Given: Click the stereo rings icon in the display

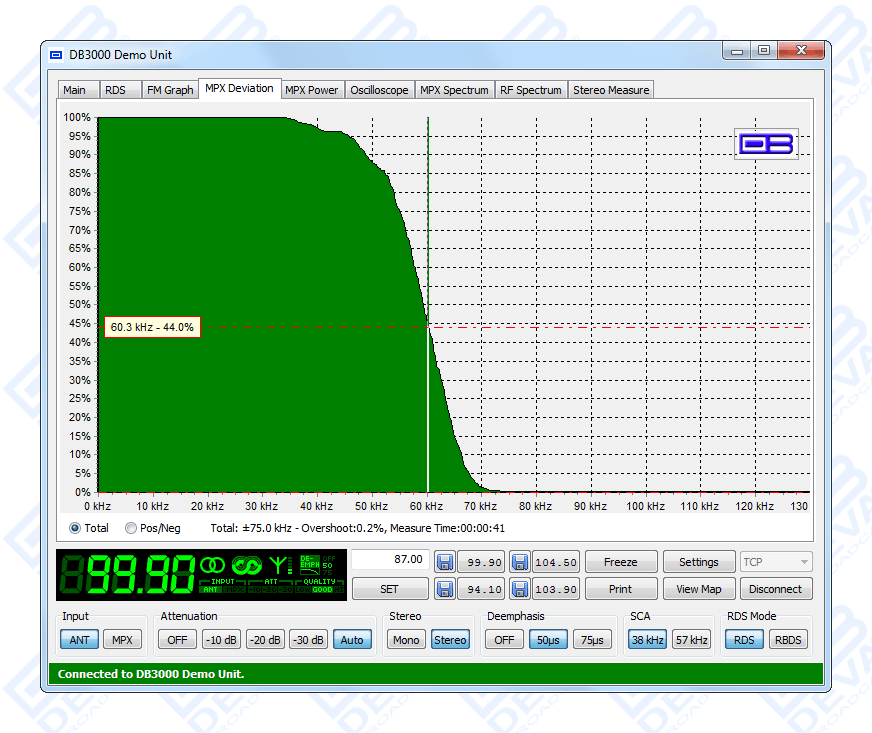Looking at the screenshot, I should tap(213, 565).
